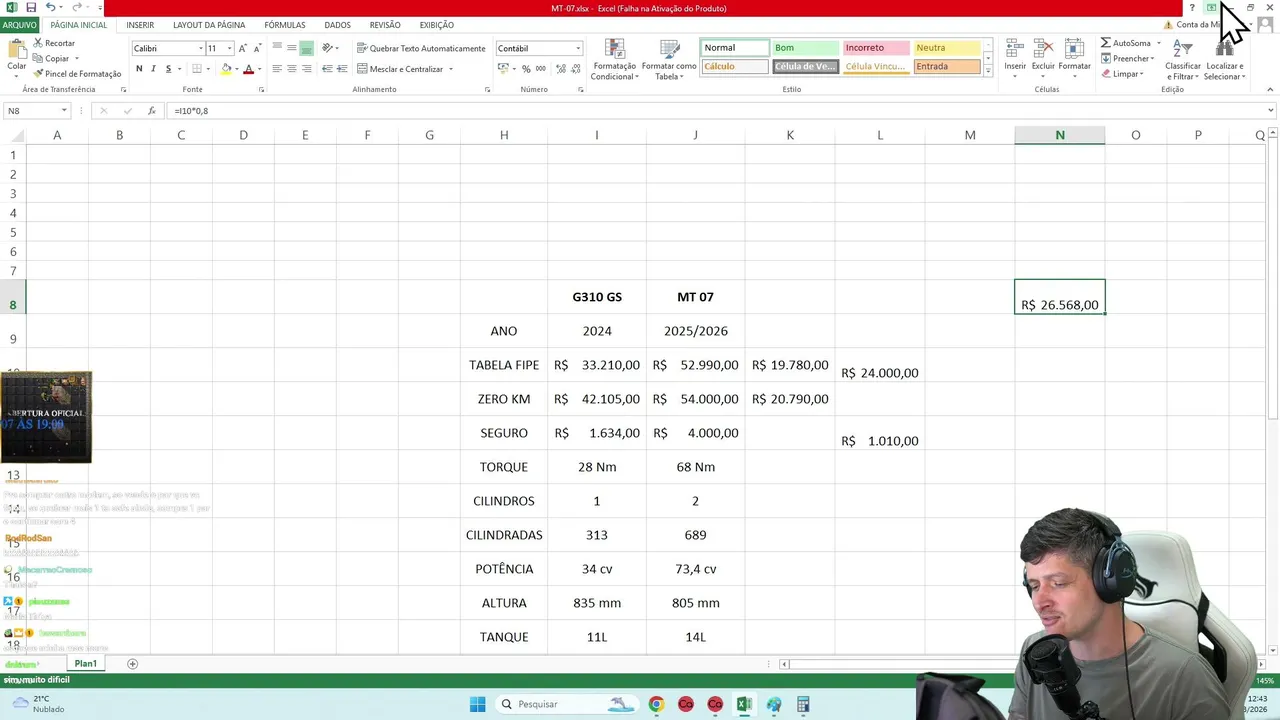Viewport: 1280px width, 720px height.
Task: Open Formatação Condicional menu
Action: 614,60
